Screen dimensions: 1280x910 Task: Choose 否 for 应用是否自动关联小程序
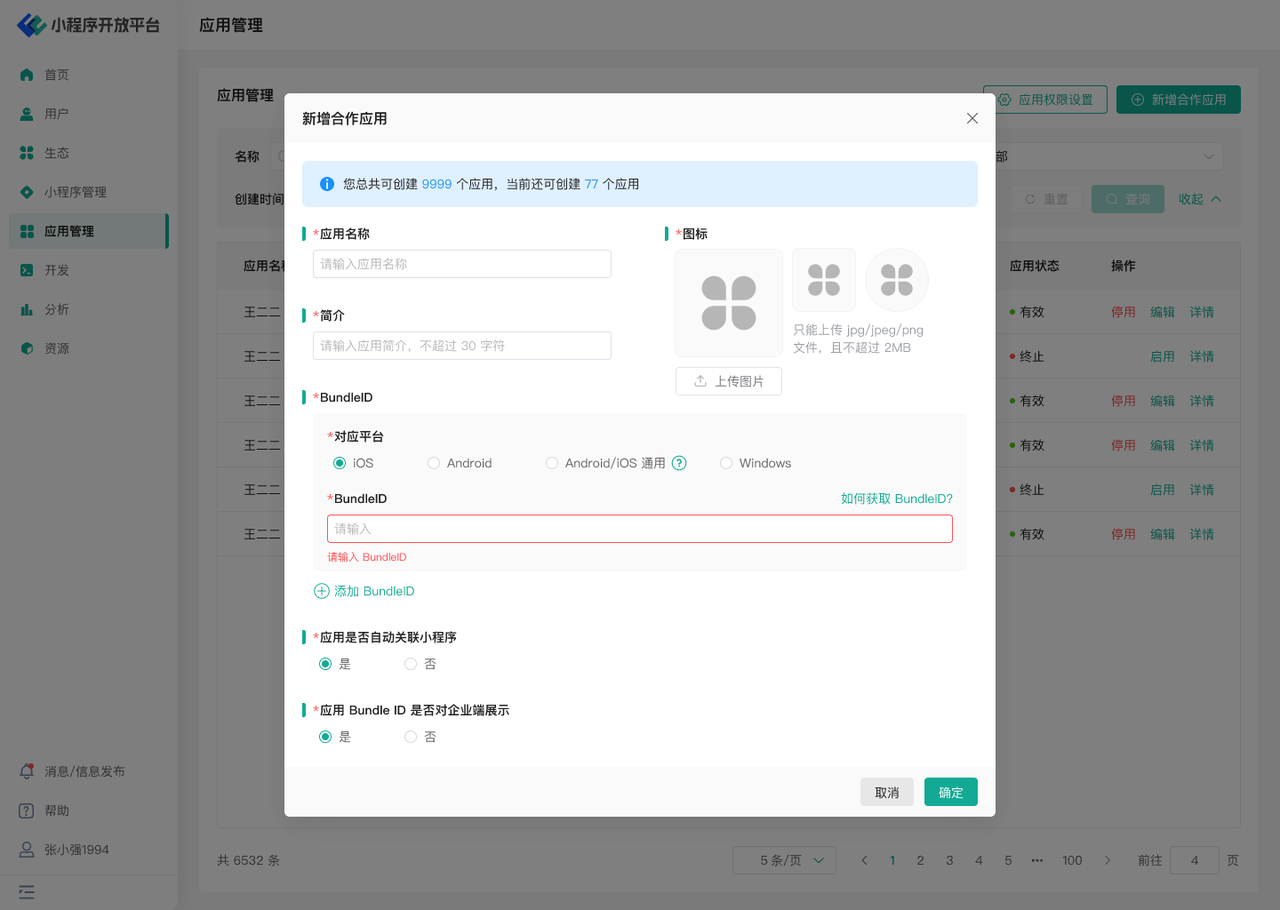click(x=411, y=664)
